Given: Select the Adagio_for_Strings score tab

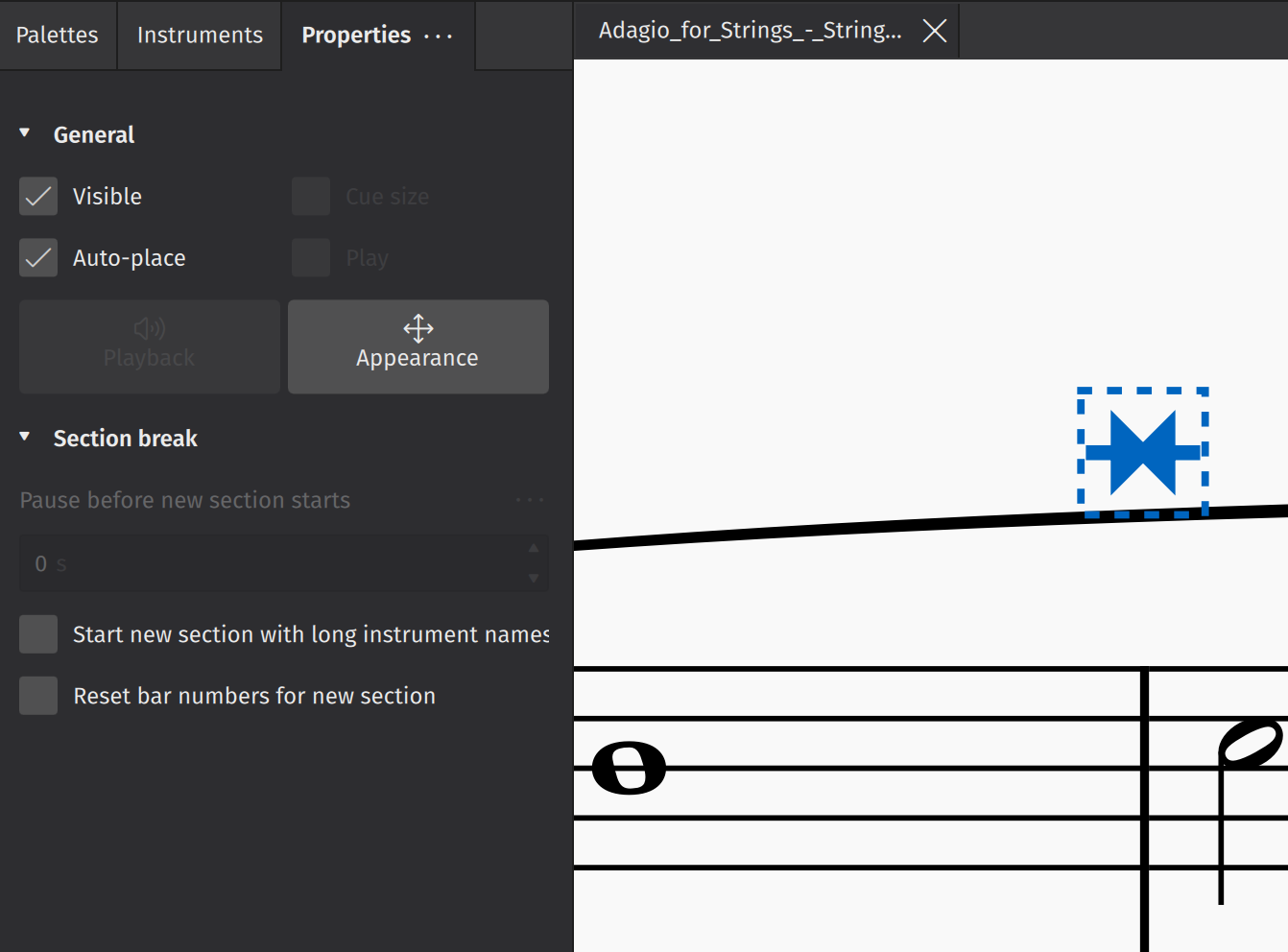Looking at the screenshot, I should 751,30.
